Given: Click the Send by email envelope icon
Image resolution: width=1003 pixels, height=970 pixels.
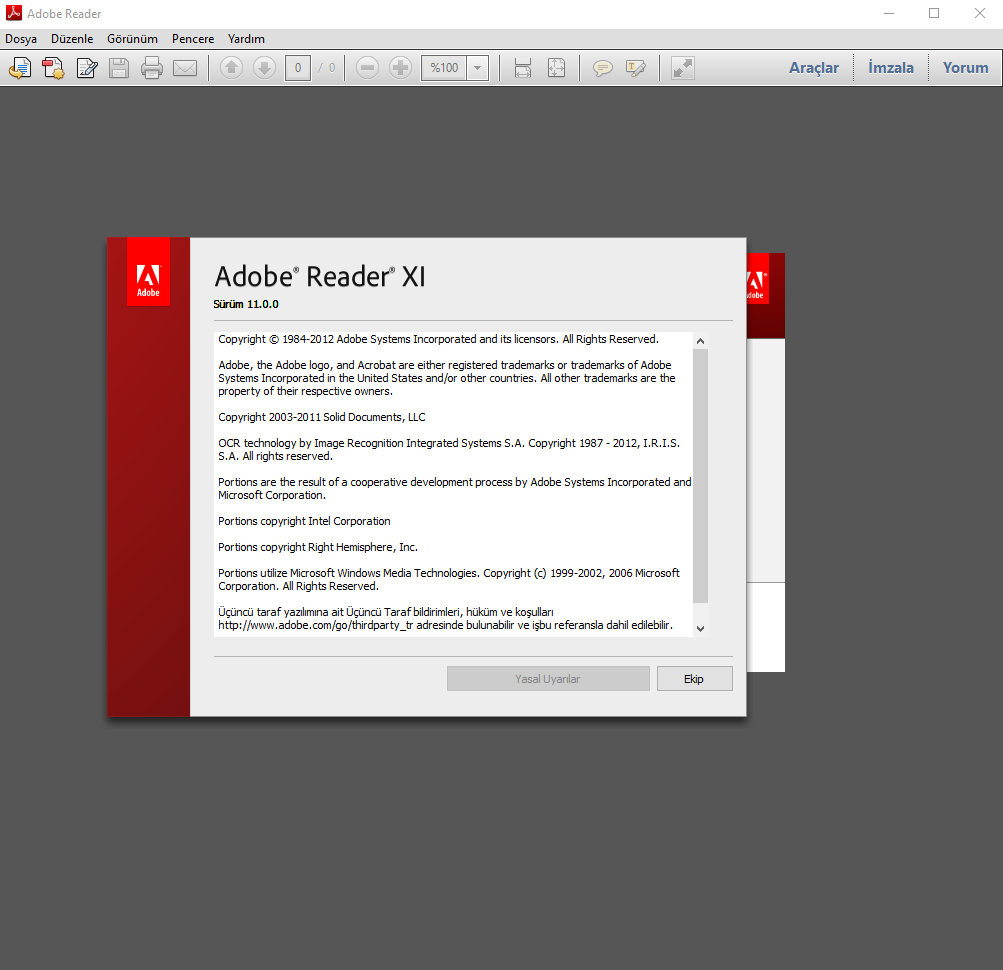Looking at the screenshot, I should point(185,68).
